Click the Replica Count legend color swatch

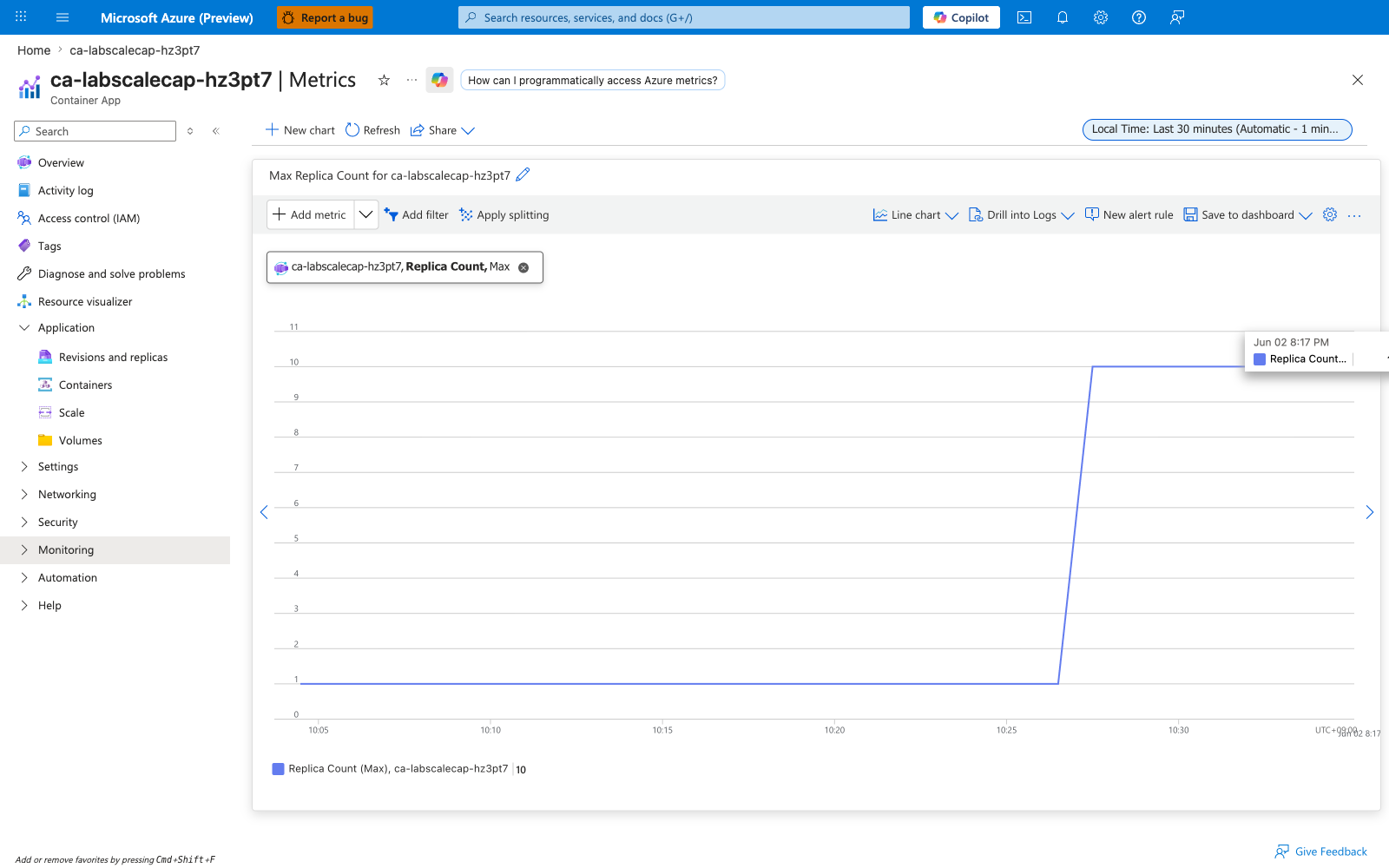click(279, 769)
